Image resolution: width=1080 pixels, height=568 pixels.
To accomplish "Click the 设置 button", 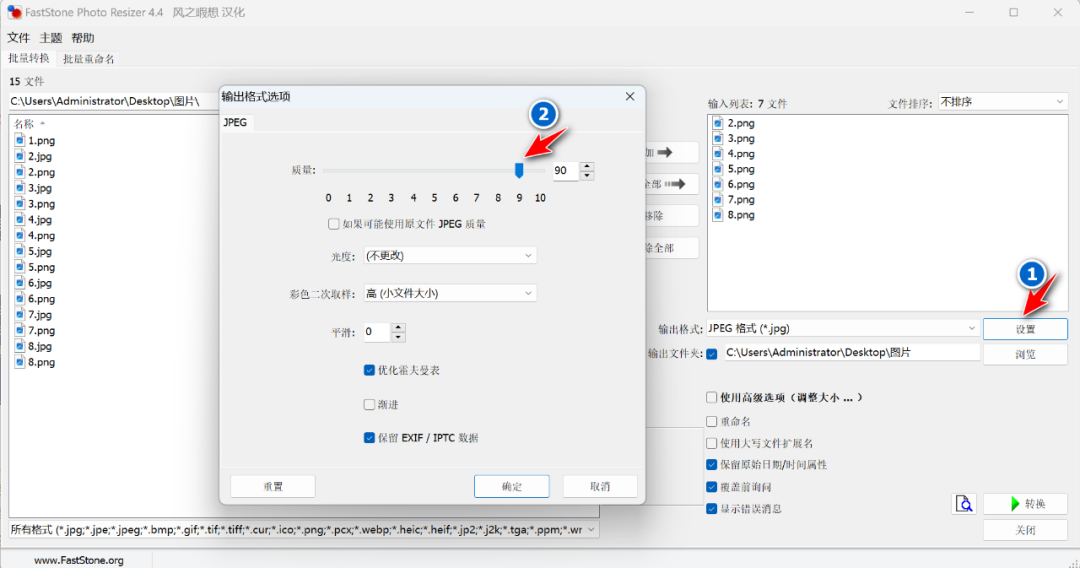I will click(x=1026, y=329).
